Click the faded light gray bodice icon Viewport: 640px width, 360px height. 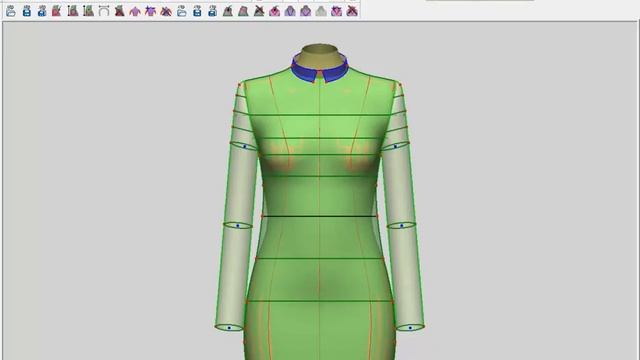[x=321, y=11]
